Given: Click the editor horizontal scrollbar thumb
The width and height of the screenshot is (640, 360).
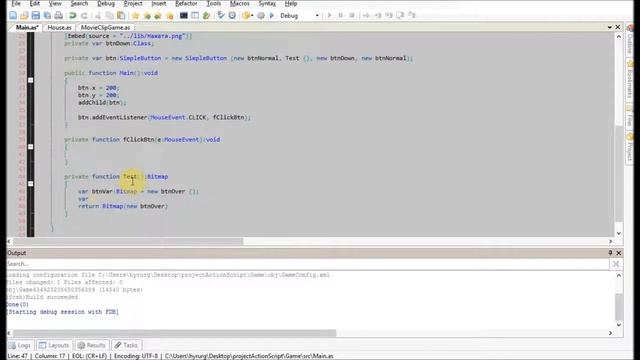Looking at the screenshot, I should [x=128, y=242].
